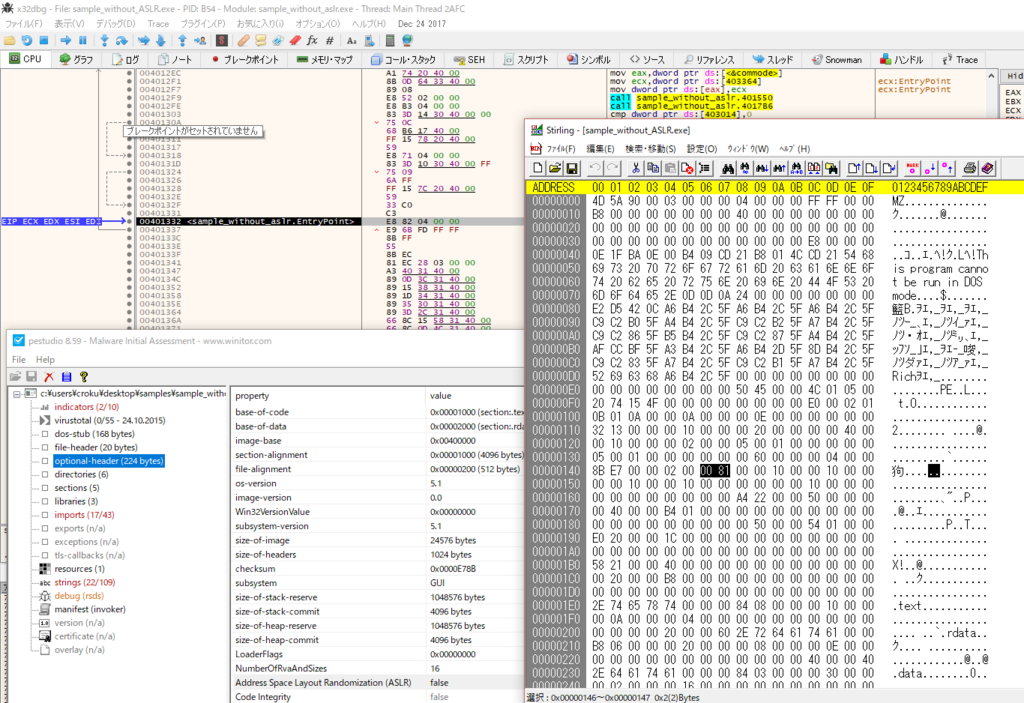Click the hash # icon in x32dbg toolbar
Screen dimensions: 1024x703
[x=330, y=41]
